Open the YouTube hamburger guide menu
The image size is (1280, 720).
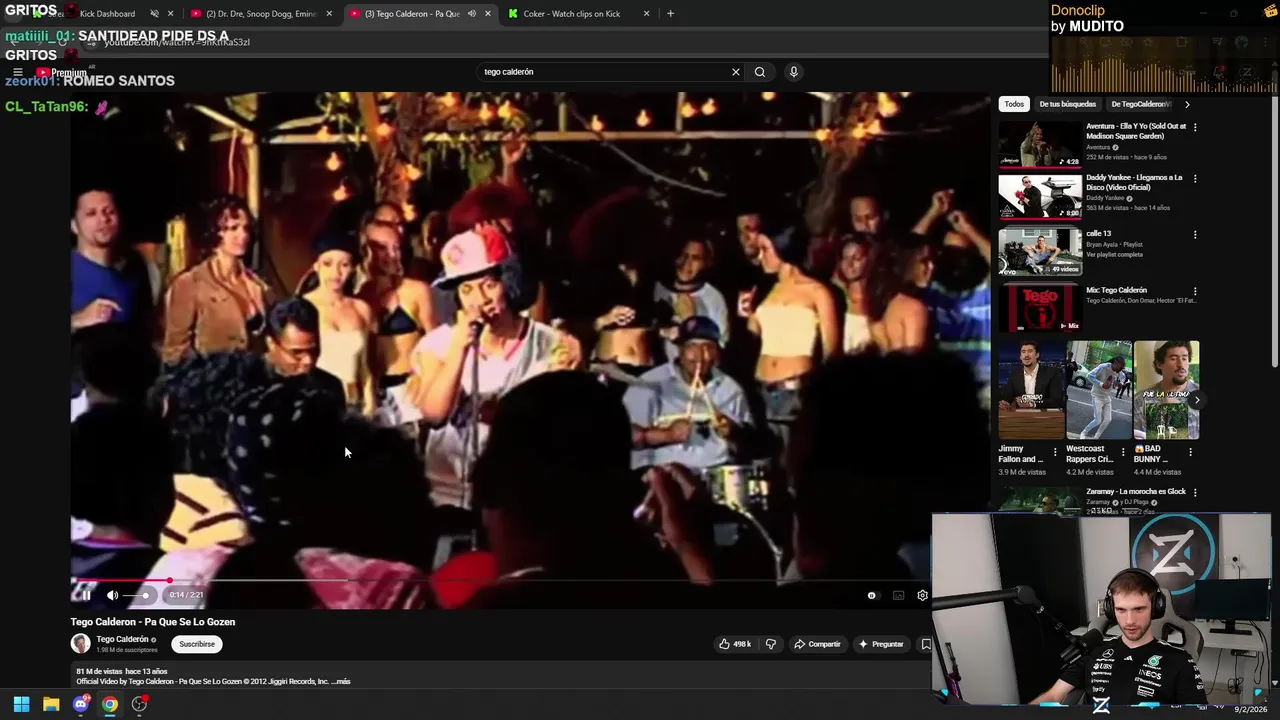point(18,72)
